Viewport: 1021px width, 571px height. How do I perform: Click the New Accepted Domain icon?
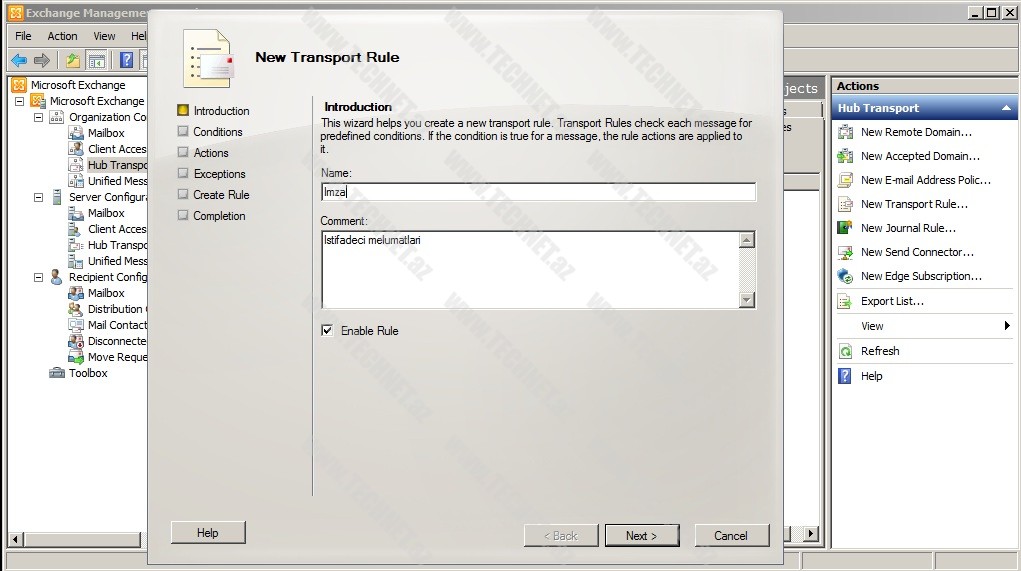click(845, 156)
